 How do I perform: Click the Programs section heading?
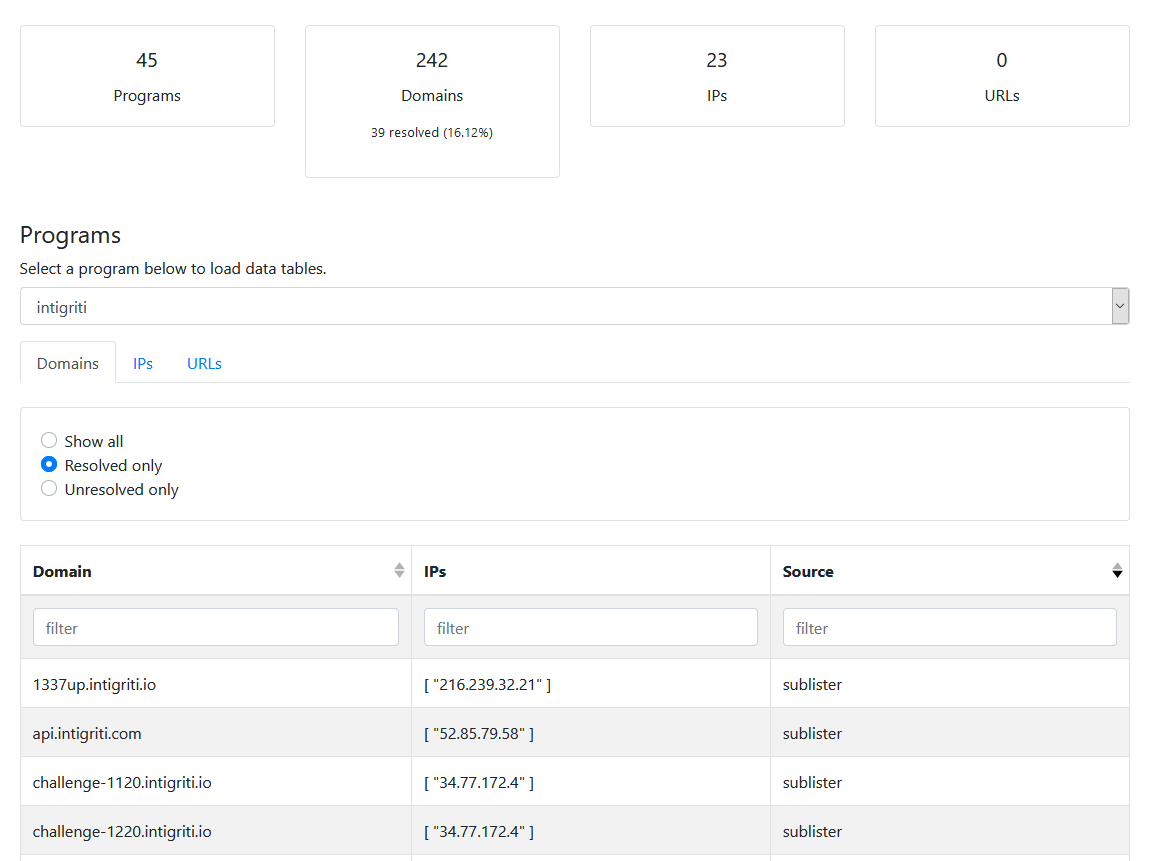[70, 235]
